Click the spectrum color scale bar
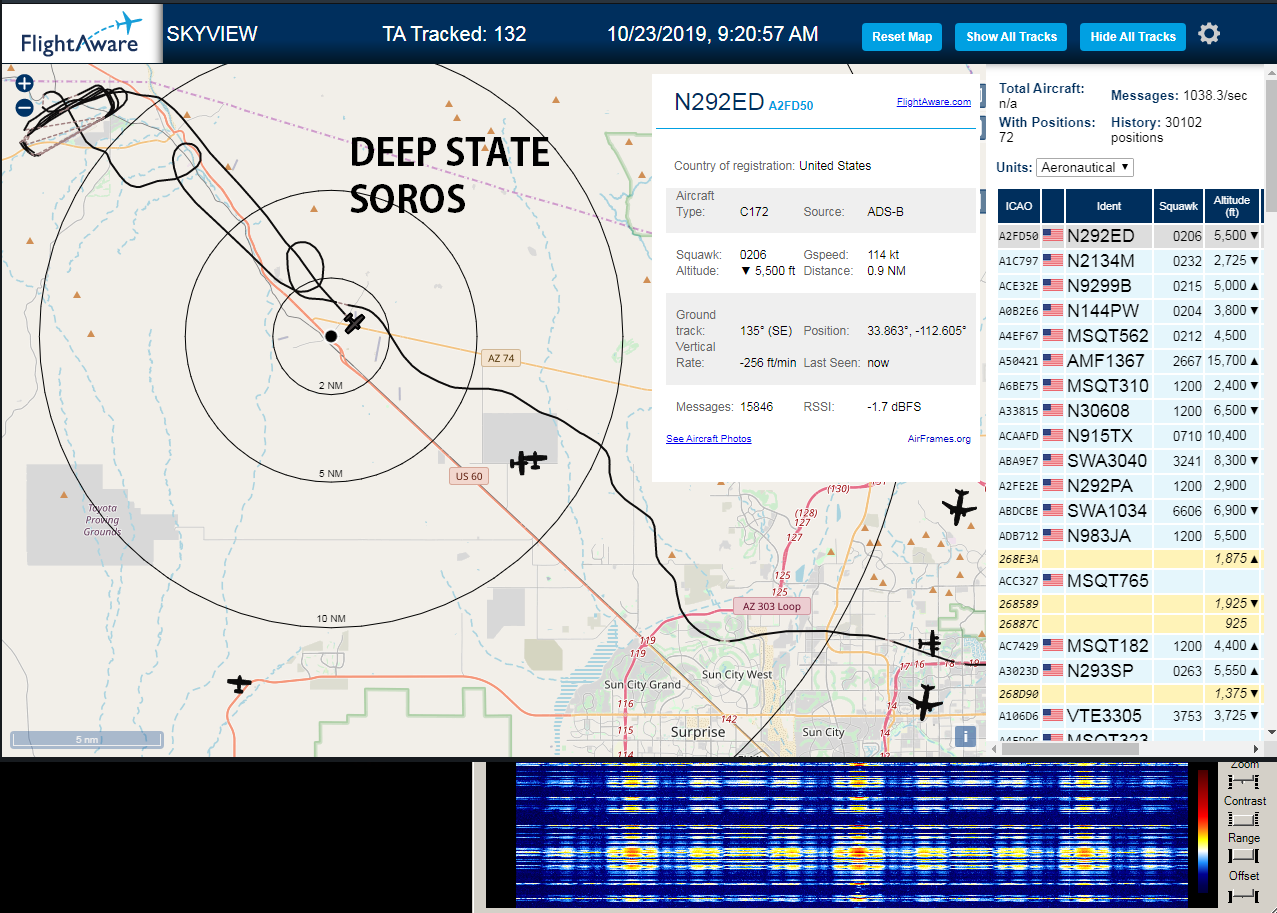Viewport: 1277px width, 913px height. (x=1202, y=831)
